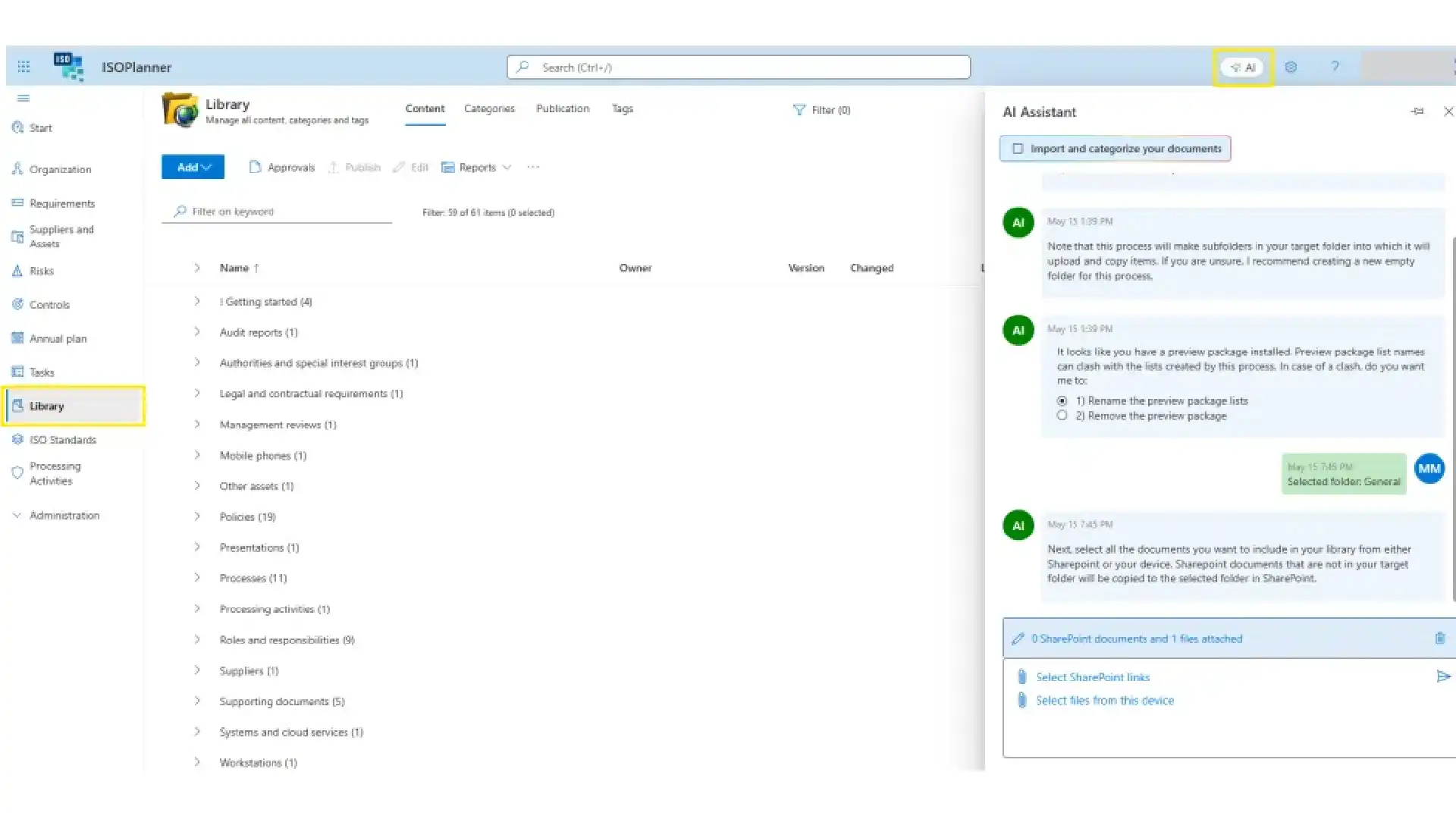The height and width of the screenshot is (816, 1456).
Task: Click the Filter on keyword field
Action: pyautogui.click(x=277, y=212)
